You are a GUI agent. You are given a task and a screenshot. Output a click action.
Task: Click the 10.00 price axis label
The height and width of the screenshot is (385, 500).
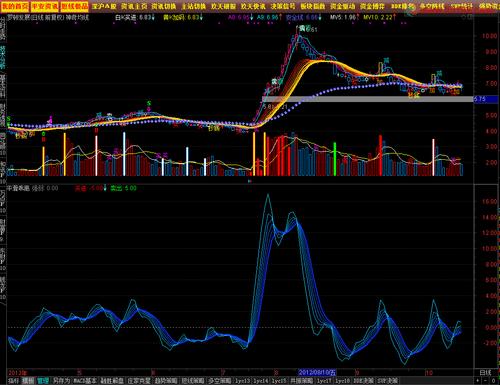(x=489, y=36)
